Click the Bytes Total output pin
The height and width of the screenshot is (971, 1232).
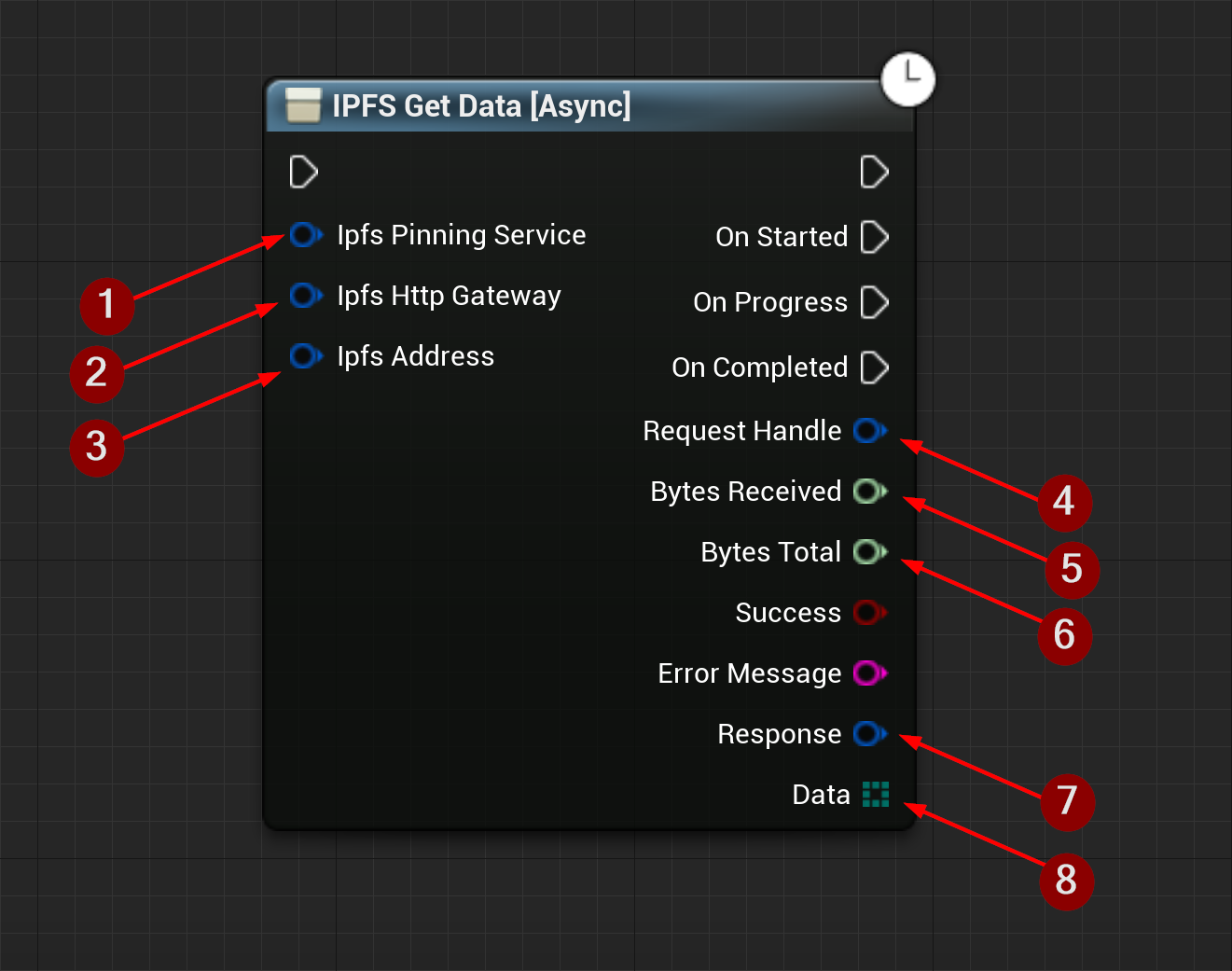[x=870, y=552]
